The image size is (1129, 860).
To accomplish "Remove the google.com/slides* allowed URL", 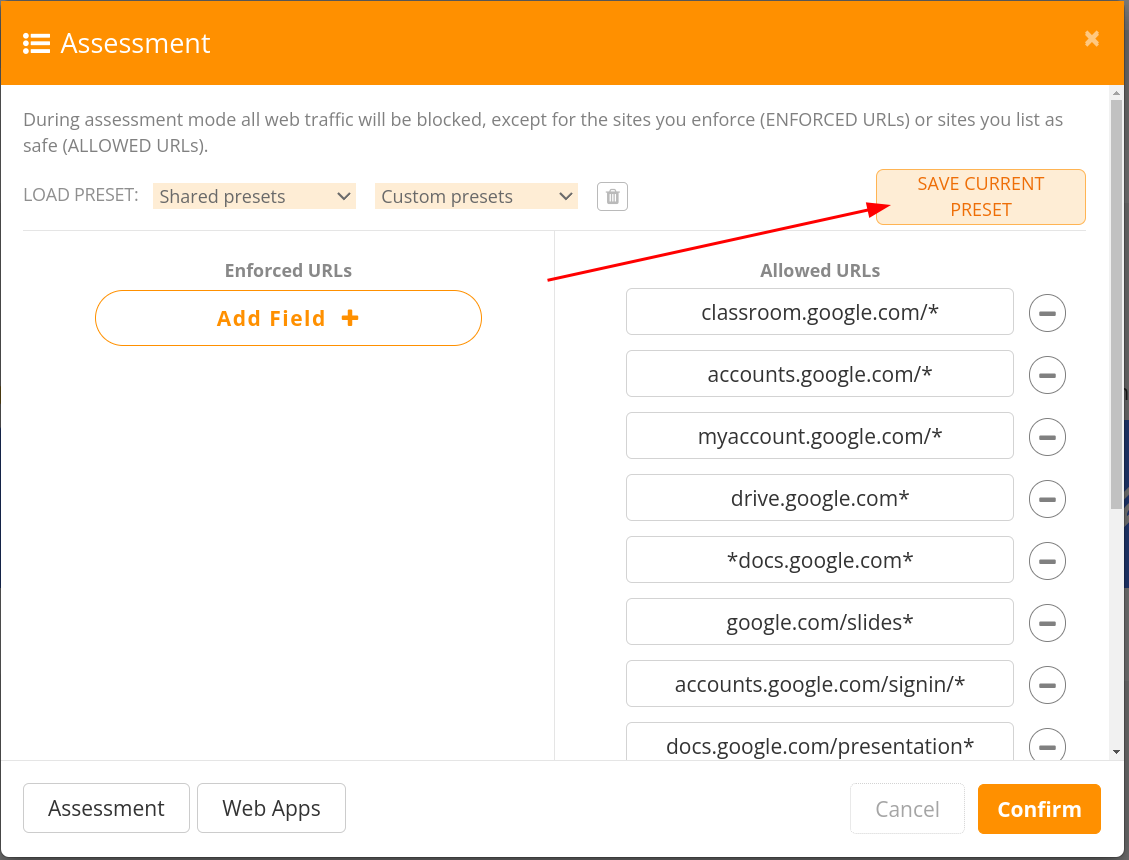I will [x=1047, y=623].
